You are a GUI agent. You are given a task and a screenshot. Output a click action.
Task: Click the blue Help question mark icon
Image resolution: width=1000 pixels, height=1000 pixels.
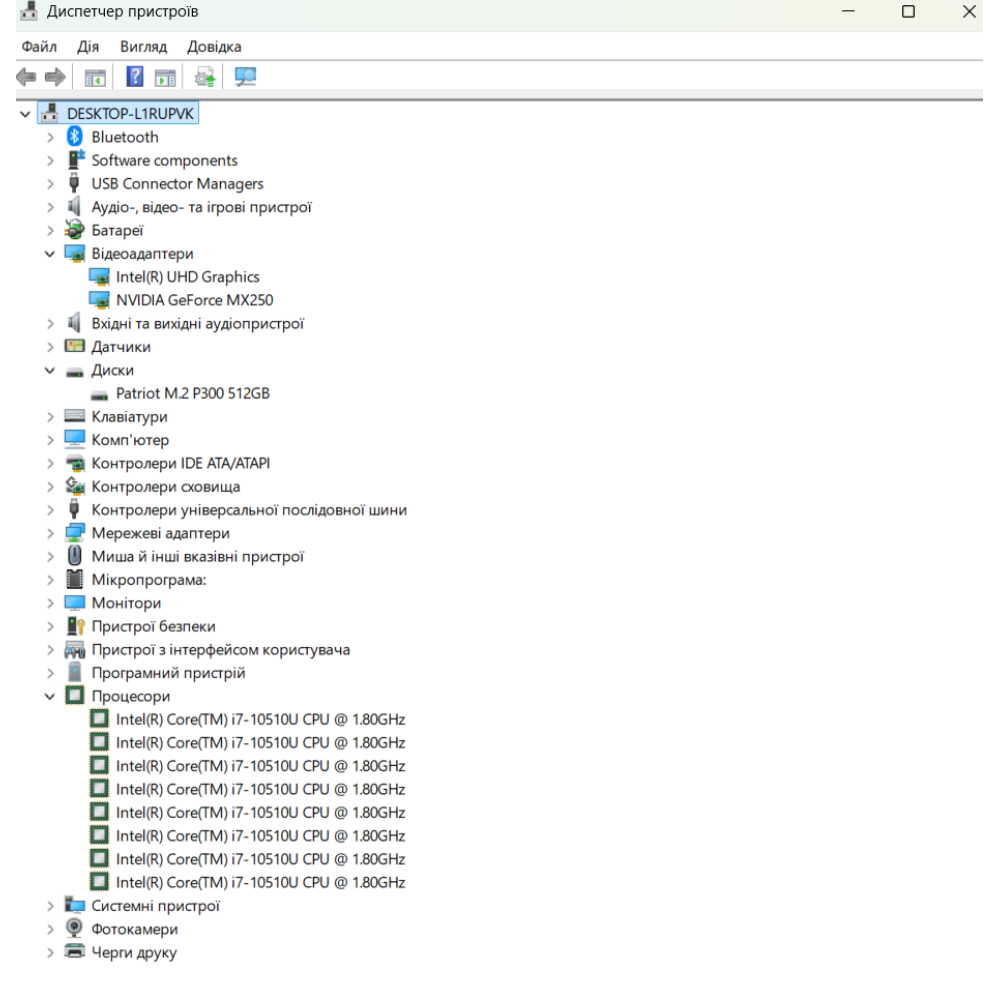[135, 77]
